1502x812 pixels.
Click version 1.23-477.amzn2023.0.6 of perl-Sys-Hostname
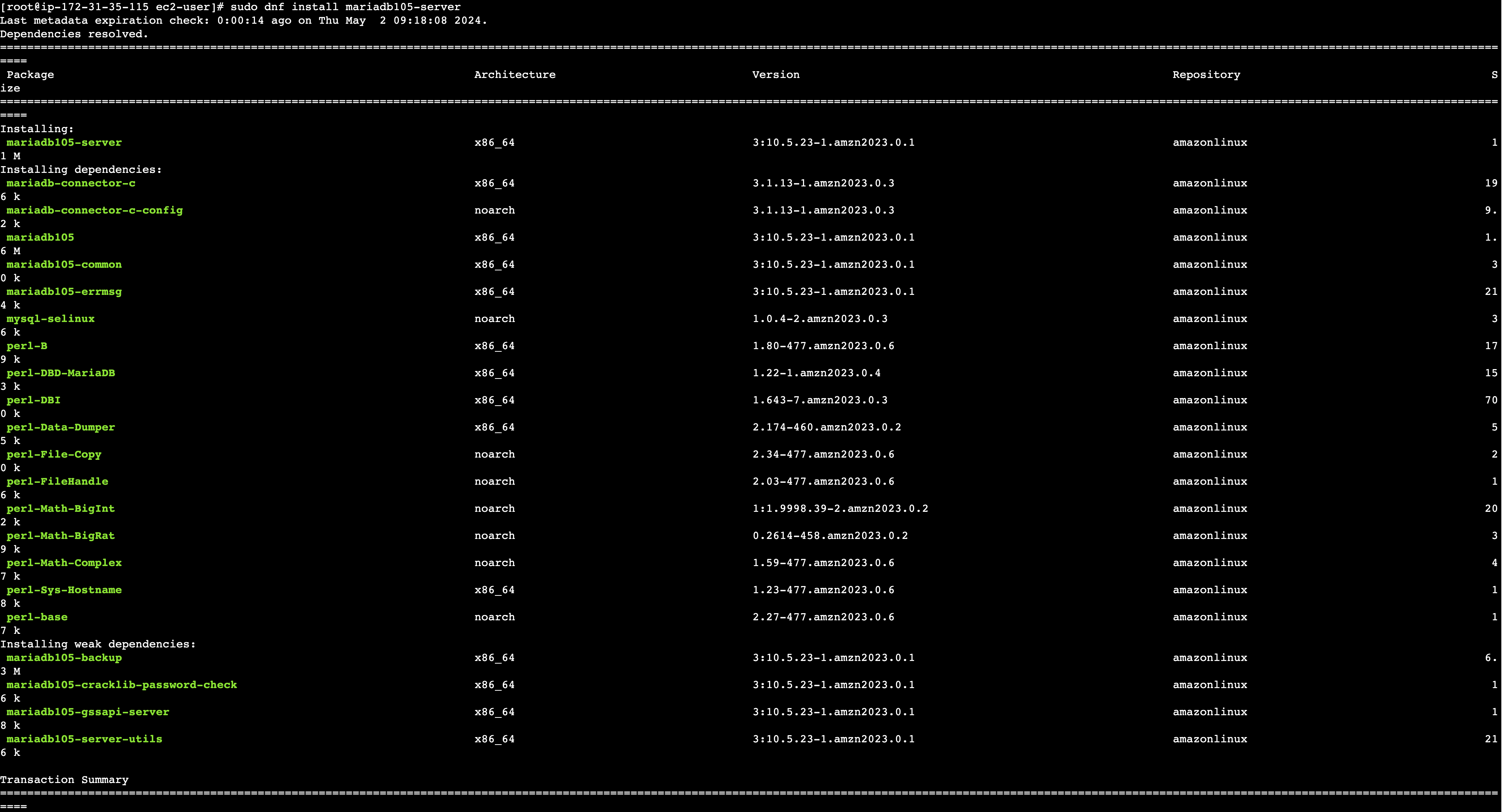click(823, 590)
